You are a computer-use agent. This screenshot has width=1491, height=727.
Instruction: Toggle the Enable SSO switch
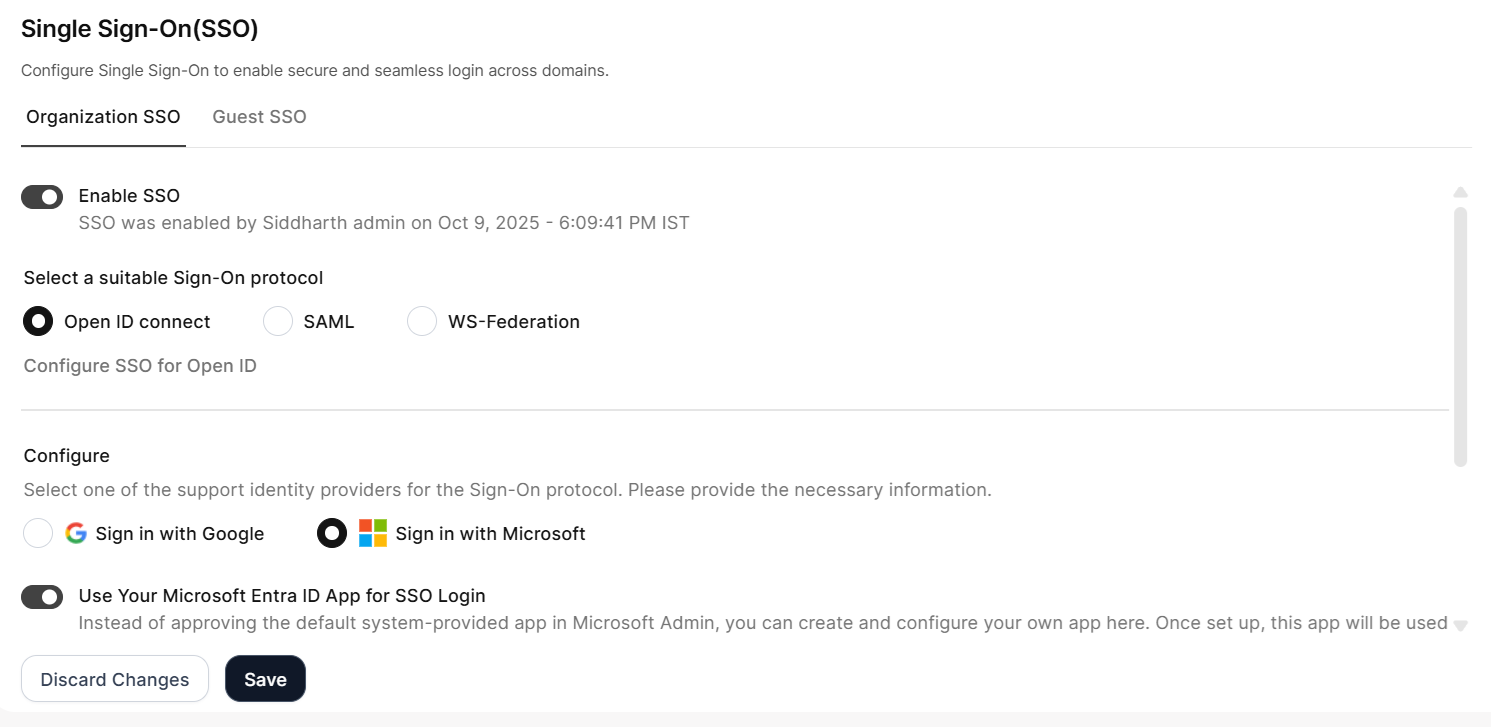[x=42, y=197]
